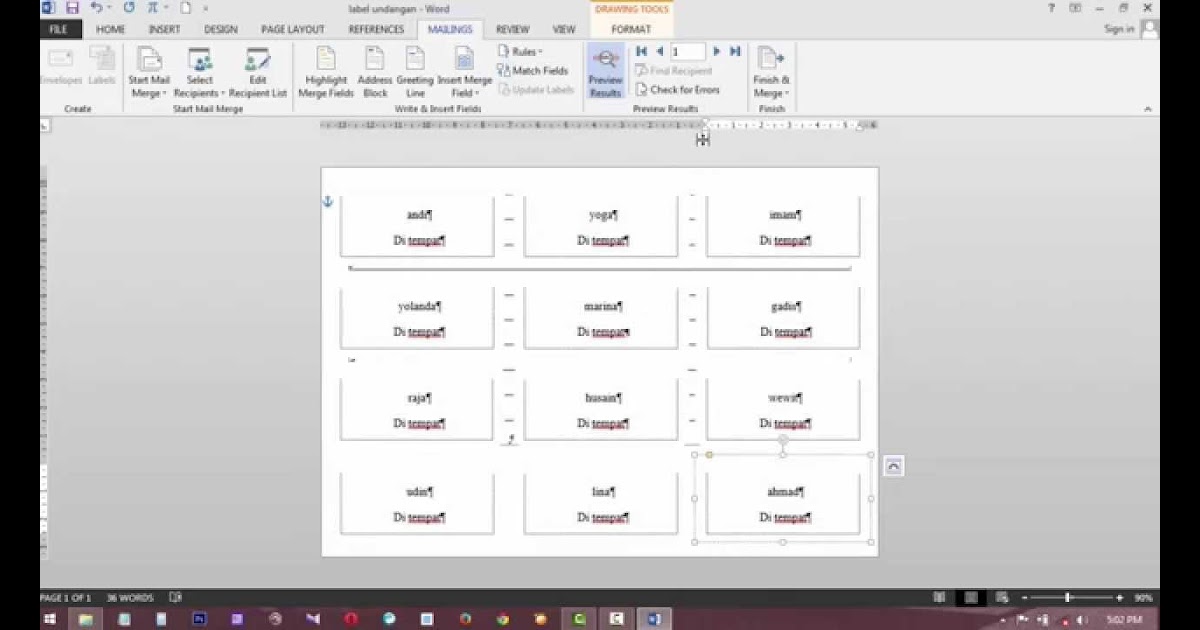Click the name yolanda in label

coord(416,307)
